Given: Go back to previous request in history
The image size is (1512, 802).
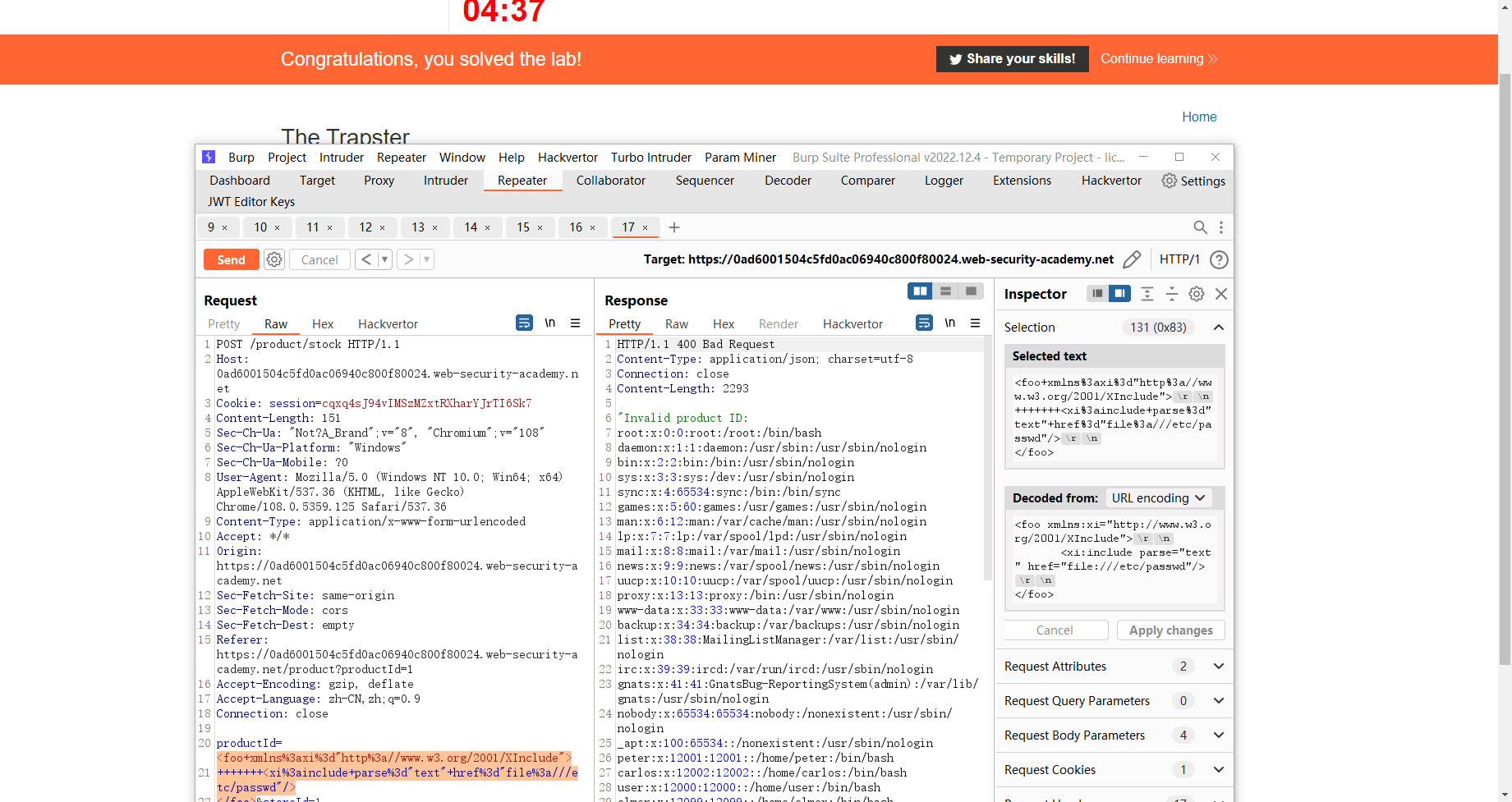Looking at the screenshot, I should point(366,259).
